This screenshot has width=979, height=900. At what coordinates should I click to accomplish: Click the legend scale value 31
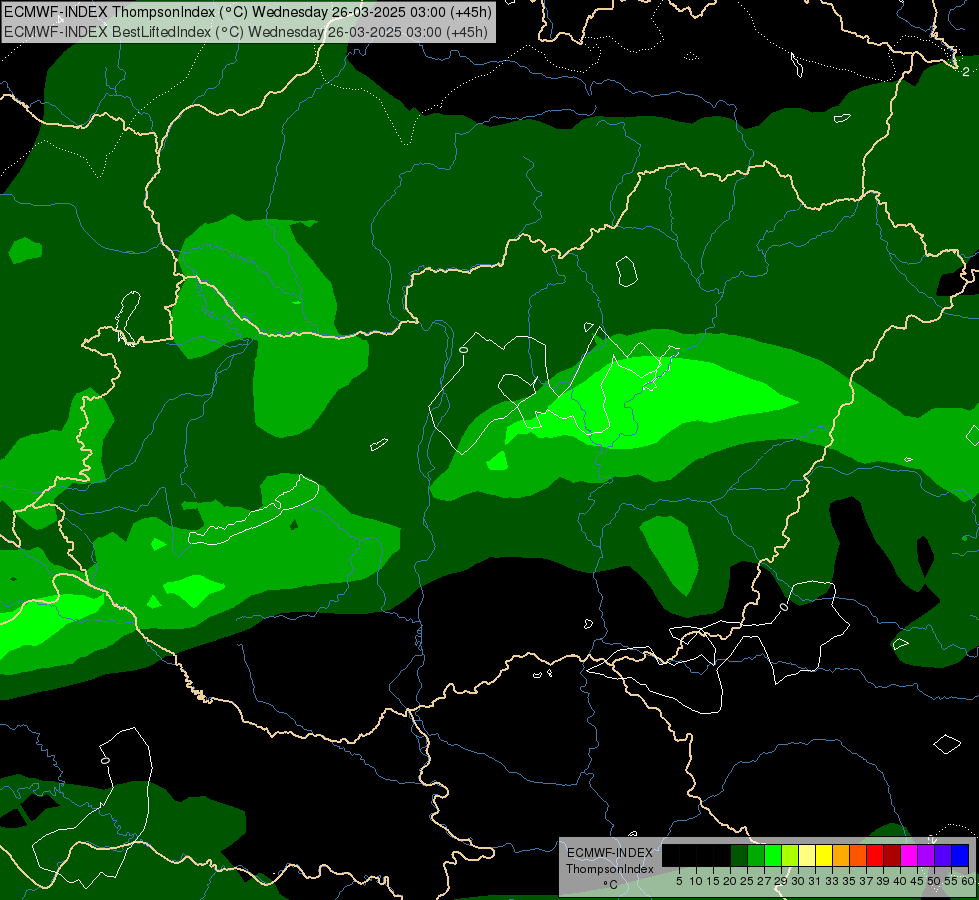click(815, 881)
